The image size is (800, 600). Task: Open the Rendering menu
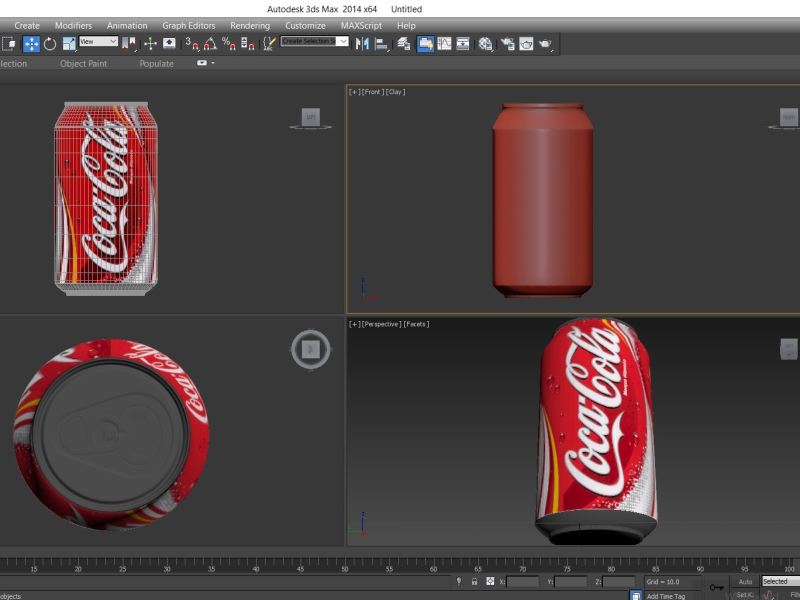point(249,25)
